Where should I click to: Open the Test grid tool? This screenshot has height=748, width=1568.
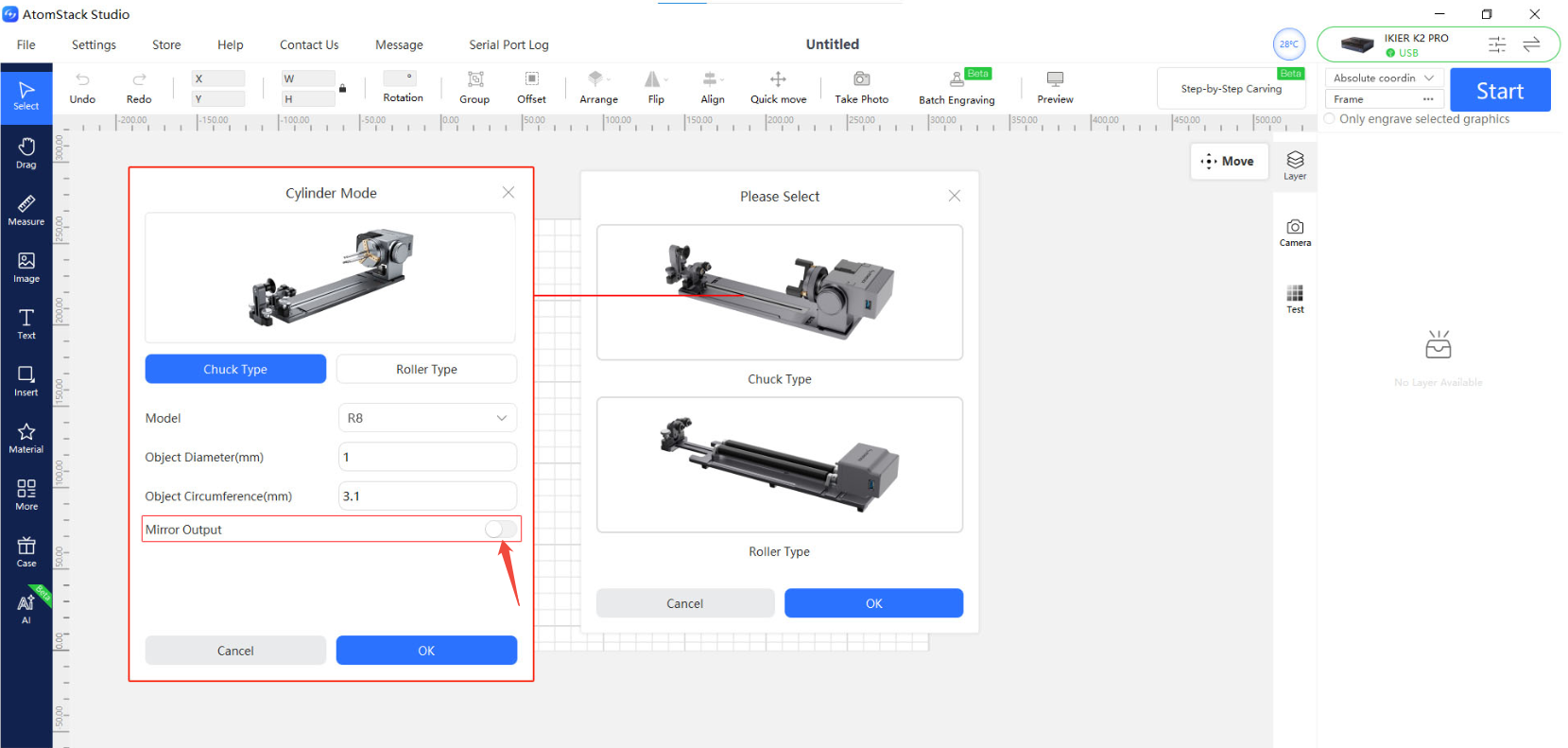[x=1295, y=299]
